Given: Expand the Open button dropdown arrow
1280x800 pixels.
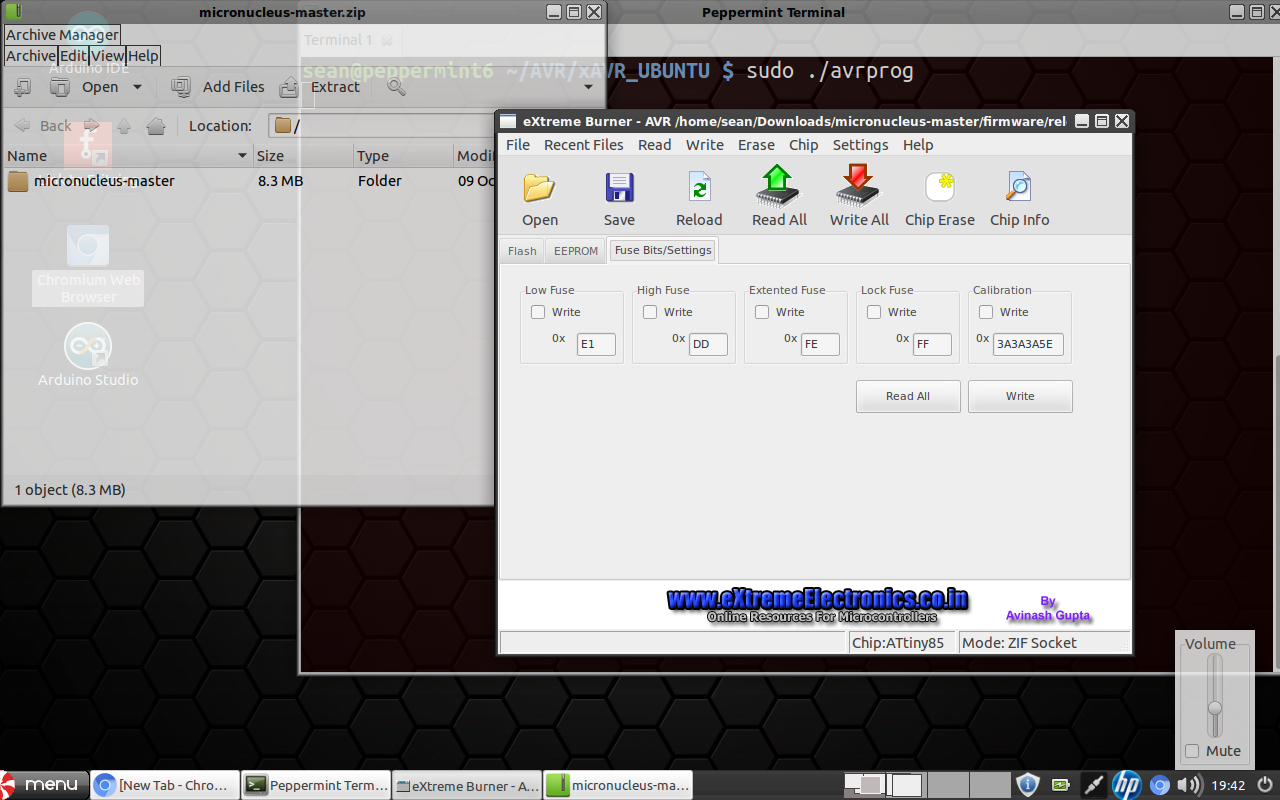Looking at the screenshot, I should [x=137, y=87].
